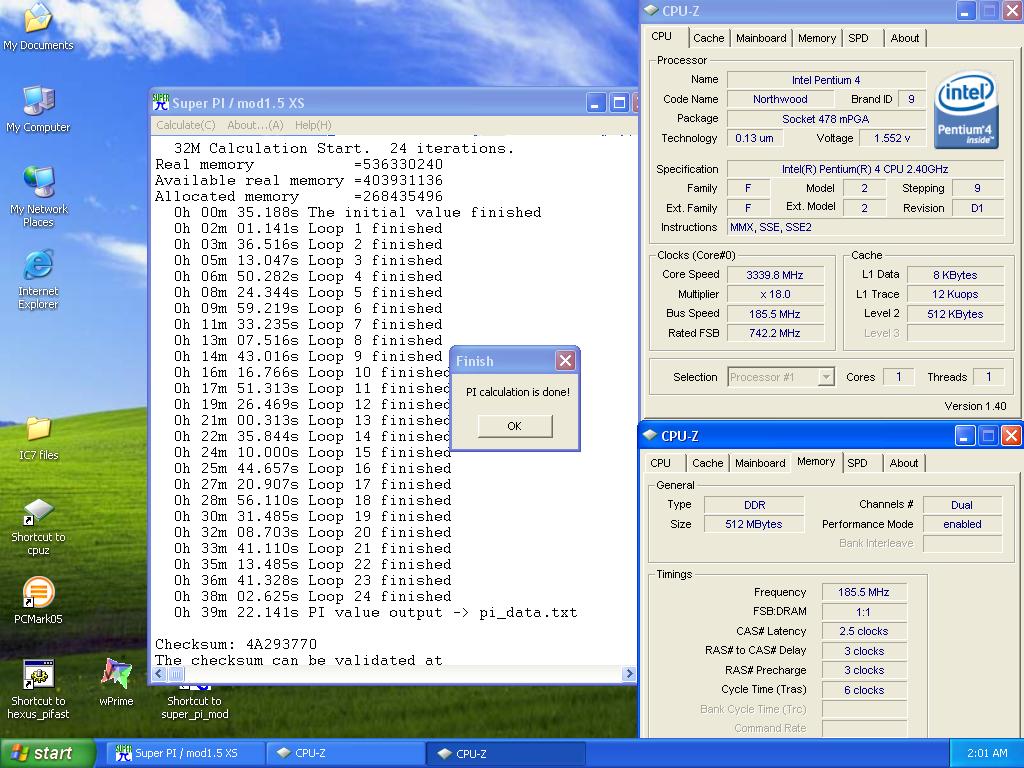
Task: Select the Shortcut to hexus_pifast icon
Action: pos(38,689)
